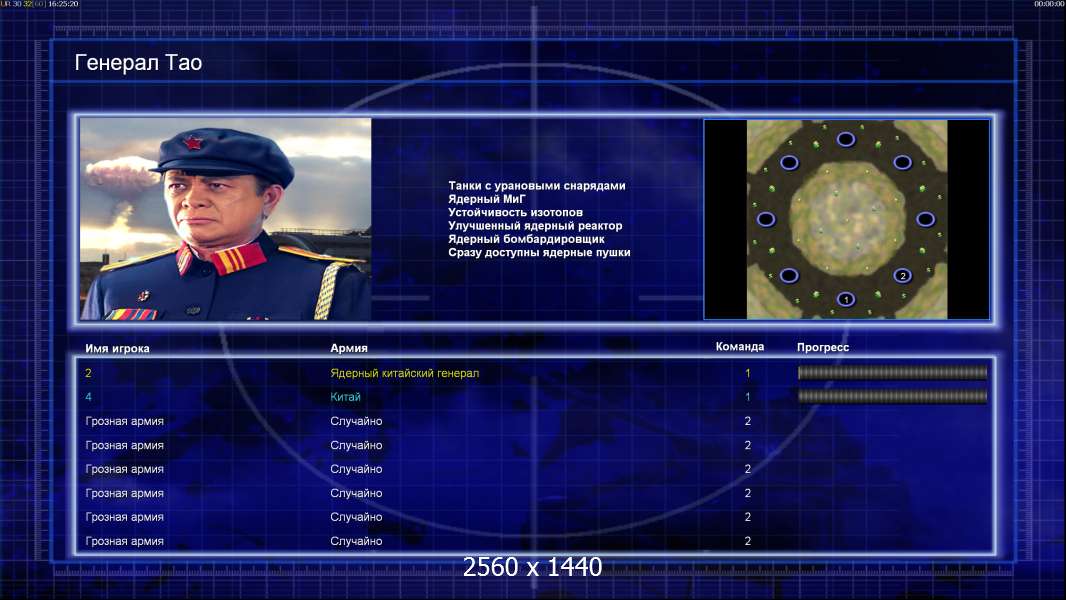1066x600 pixels.
Task: Click the "Армия" column header
Action: (x=349, y=348)
